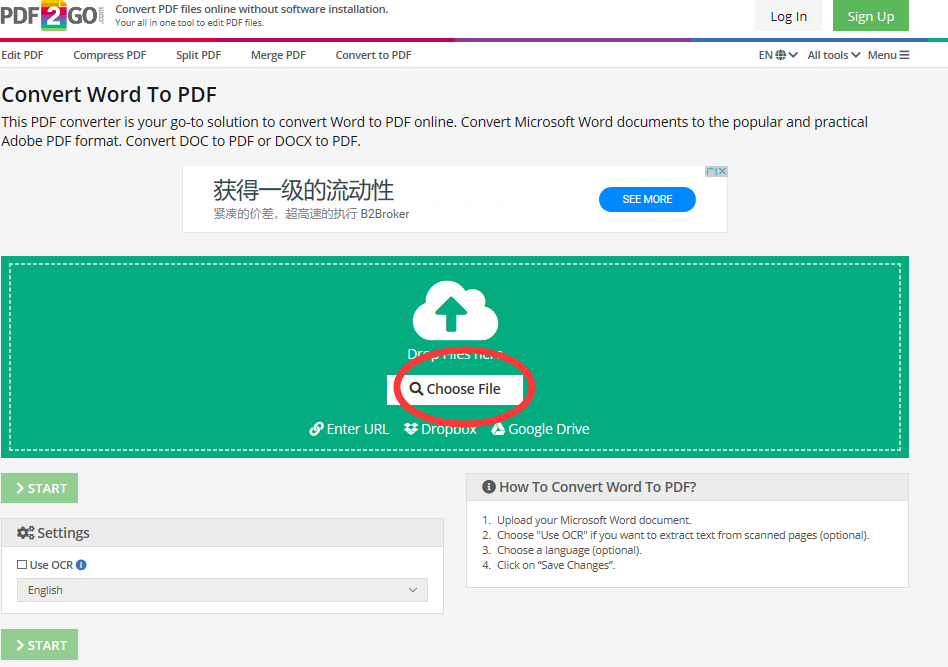
Task: Click the START button above Settings
Action: point(39,488)
